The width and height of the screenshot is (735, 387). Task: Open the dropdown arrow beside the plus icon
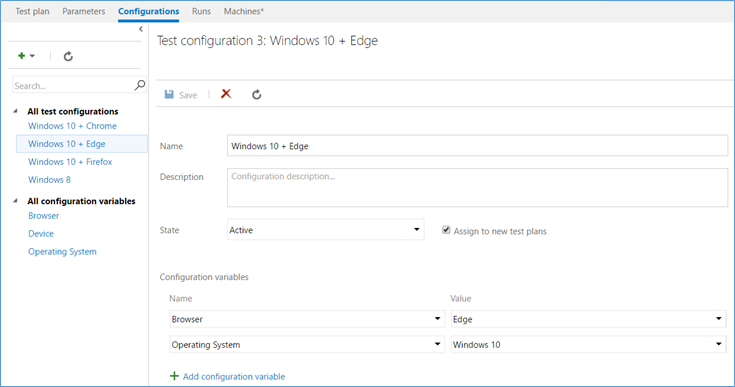click(32, 56)
